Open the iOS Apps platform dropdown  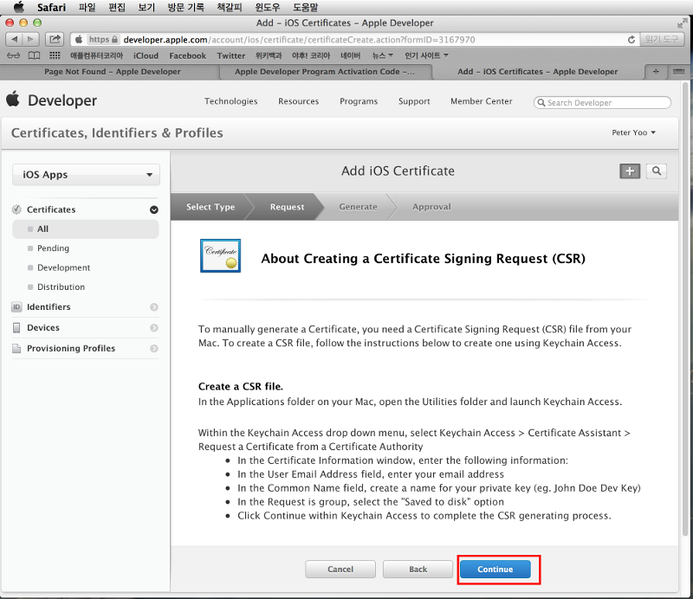[x=85, y=175]
